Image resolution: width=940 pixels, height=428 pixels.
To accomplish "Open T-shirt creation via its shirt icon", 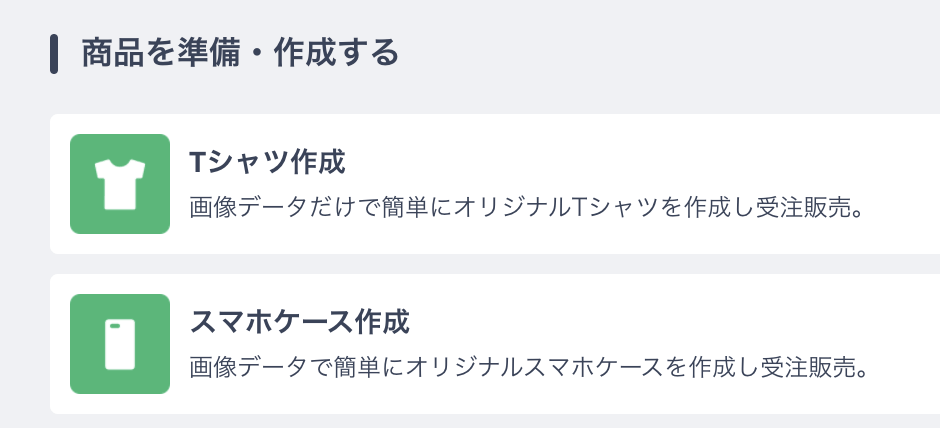I will tap(120, 186).
